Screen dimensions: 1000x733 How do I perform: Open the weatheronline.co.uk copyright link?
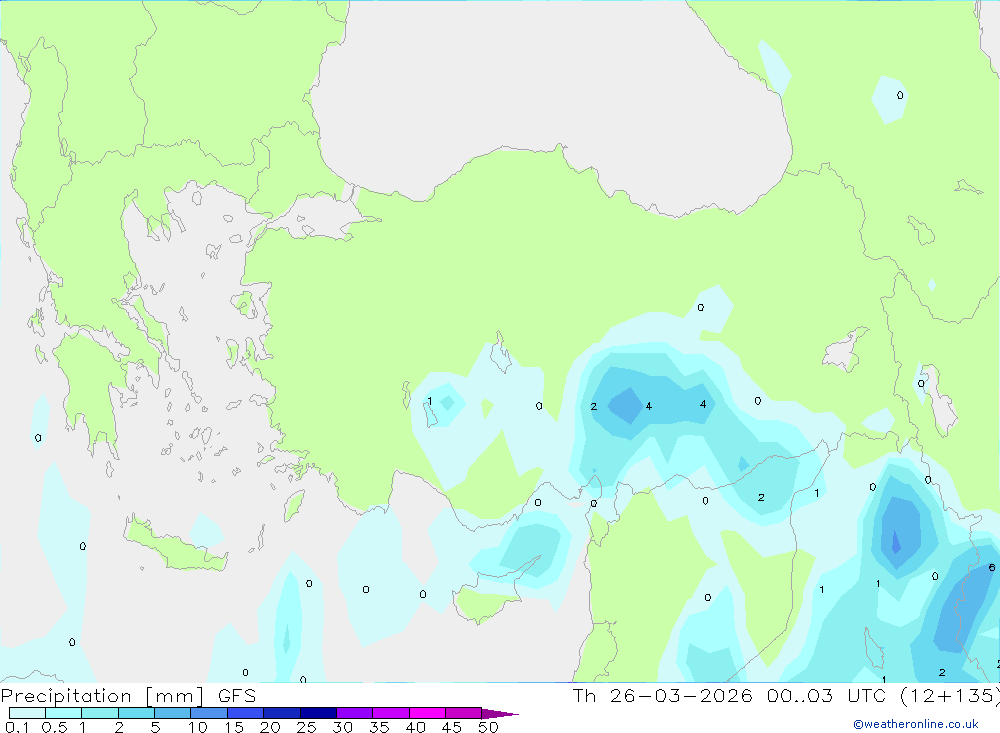coord(916,724)
